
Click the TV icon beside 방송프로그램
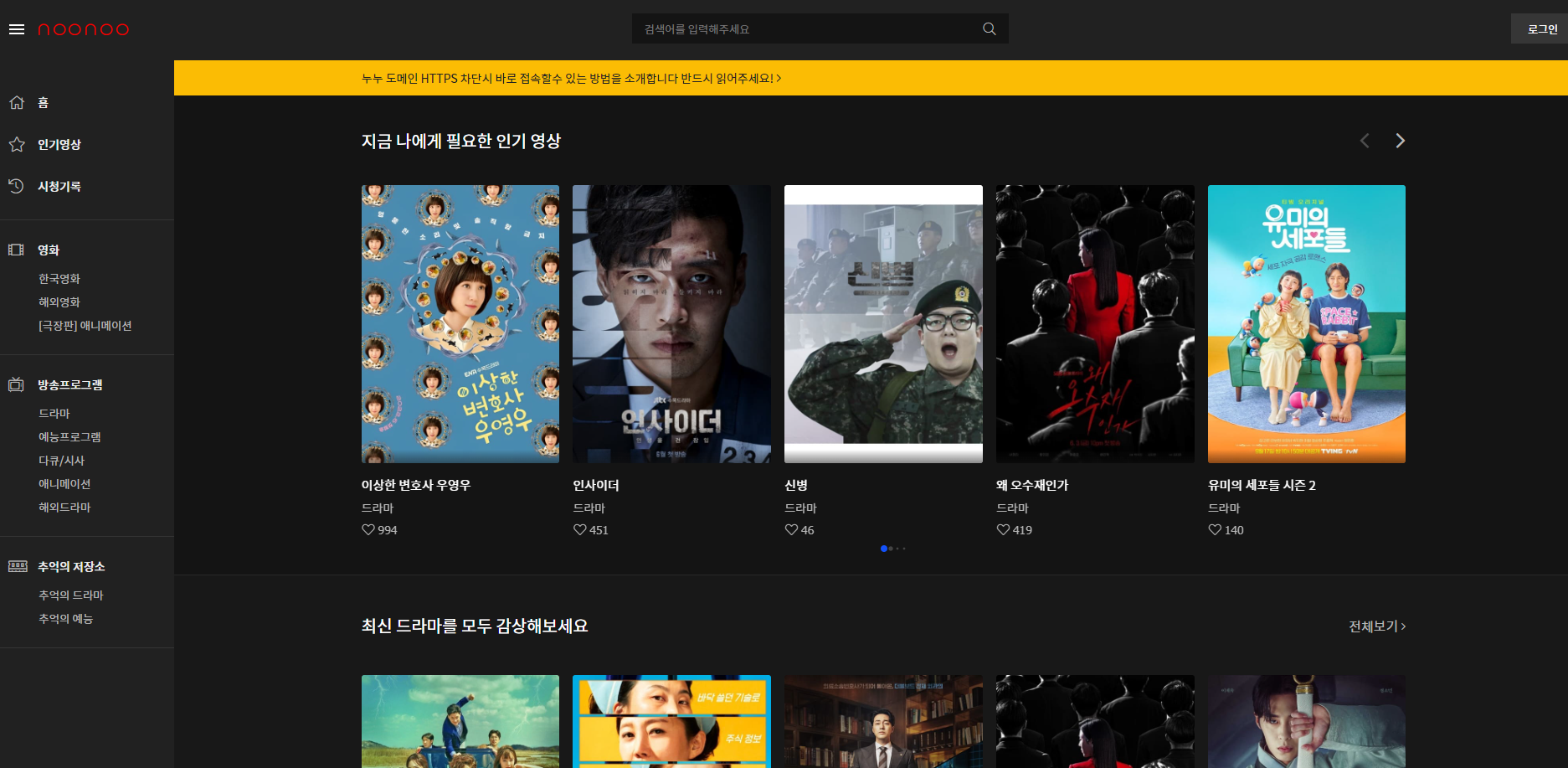(x=16, y=384)
